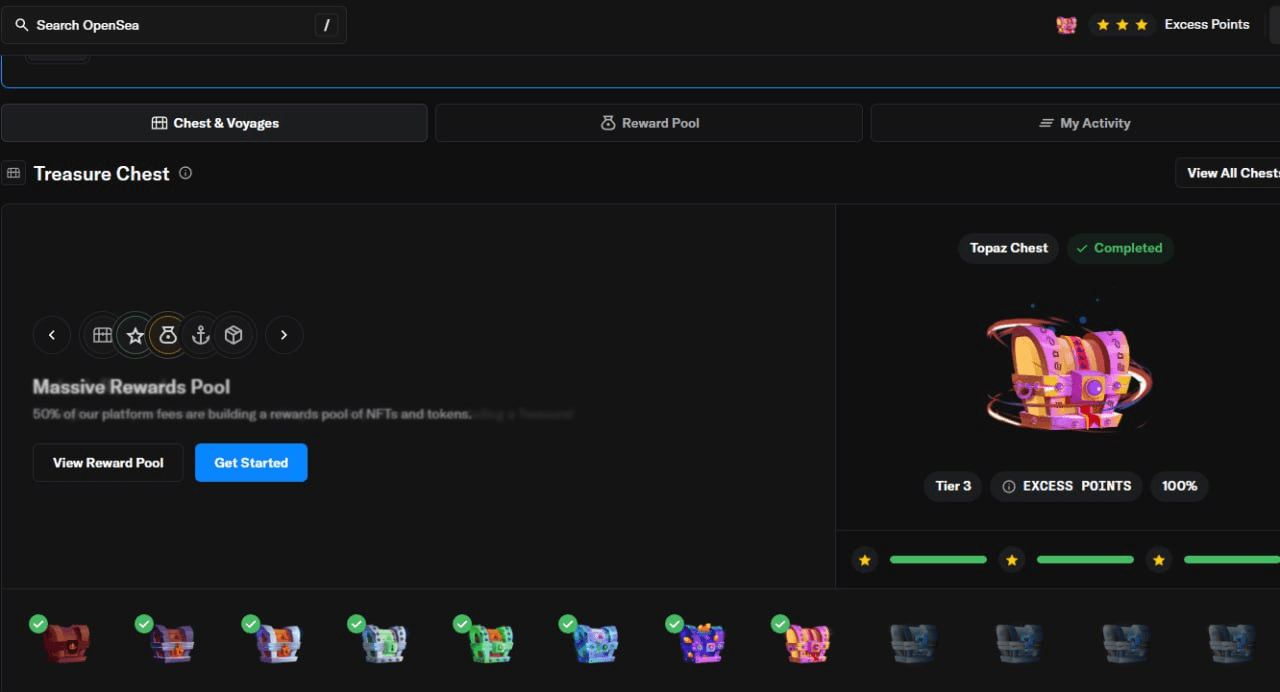Image resolution: width=1280 pixels, height=692 pixels.
Task: Click the green check badge on the red chest
Action: pos(38,624)
